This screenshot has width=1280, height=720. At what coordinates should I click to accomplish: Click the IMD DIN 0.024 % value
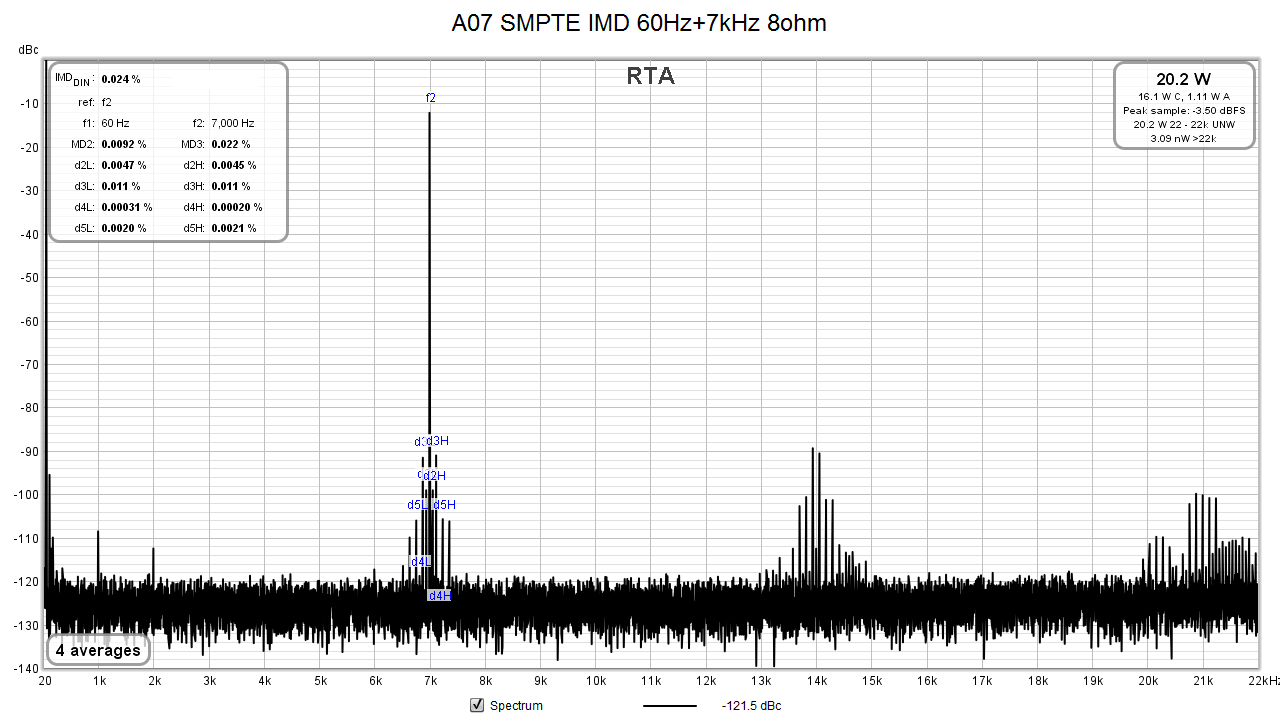tap(121, 79)
